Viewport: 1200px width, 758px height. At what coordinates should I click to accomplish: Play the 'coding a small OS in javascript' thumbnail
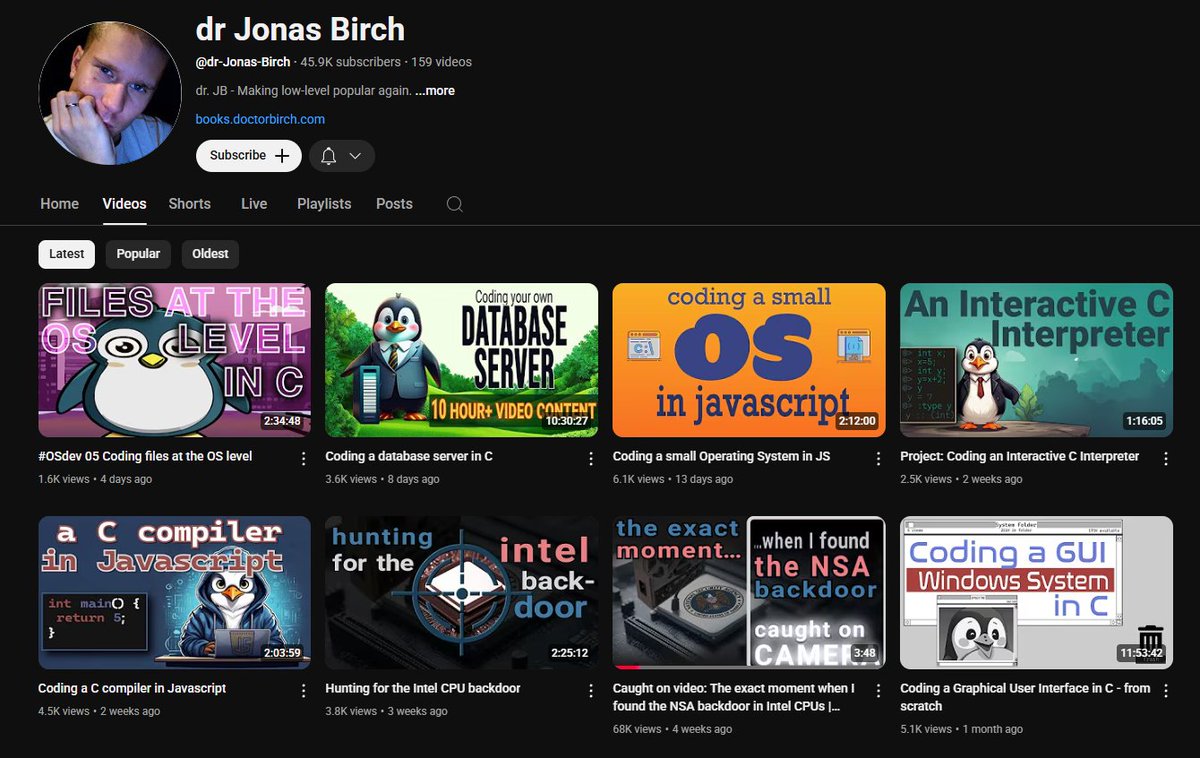click(x=748, y=360)
